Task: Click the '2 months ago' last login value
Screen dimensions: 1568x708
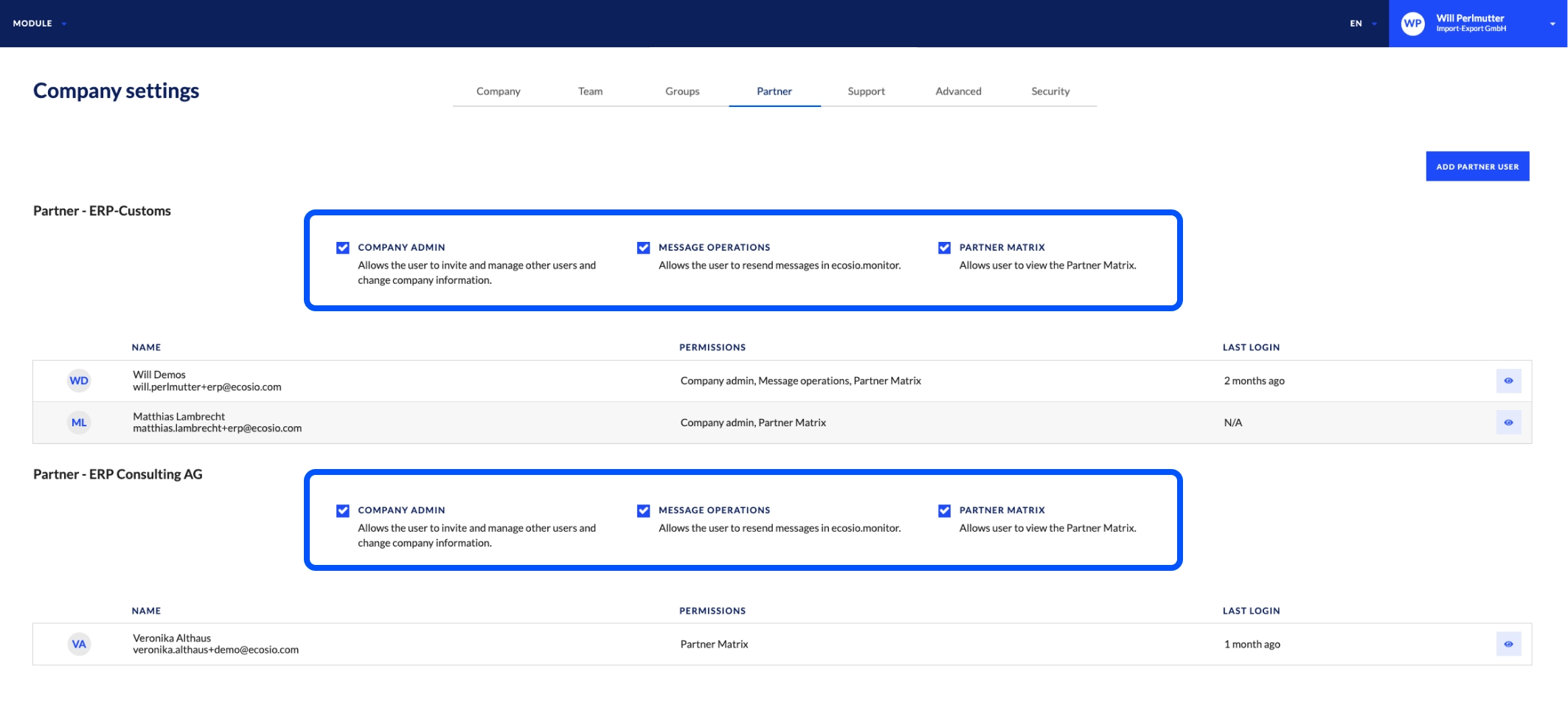Action: tap(1255, 381)
